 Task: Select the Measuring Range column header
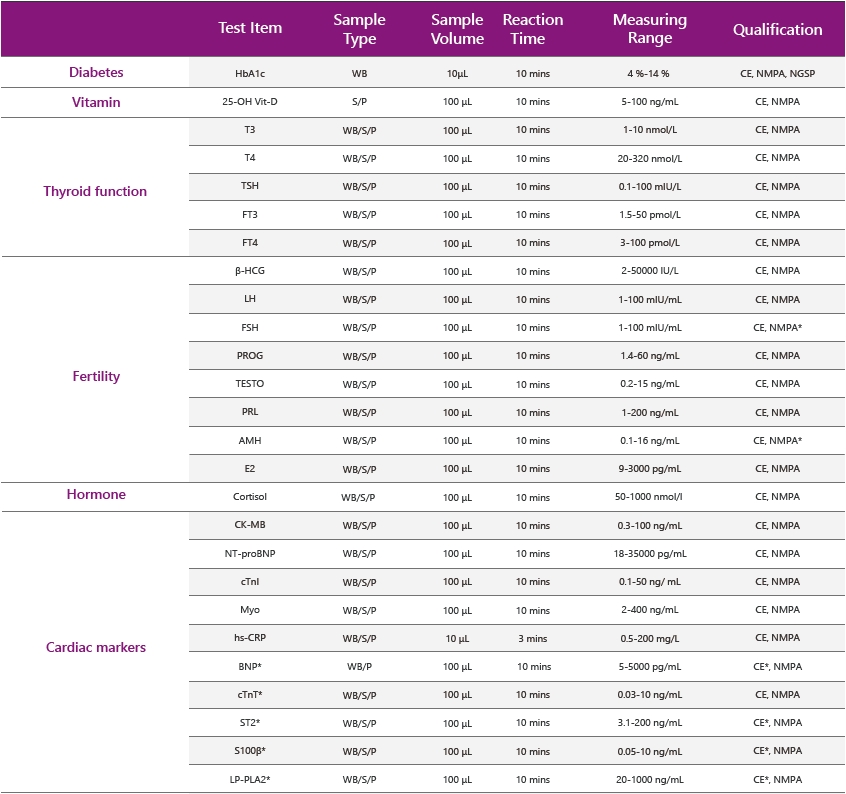point(649,29)
